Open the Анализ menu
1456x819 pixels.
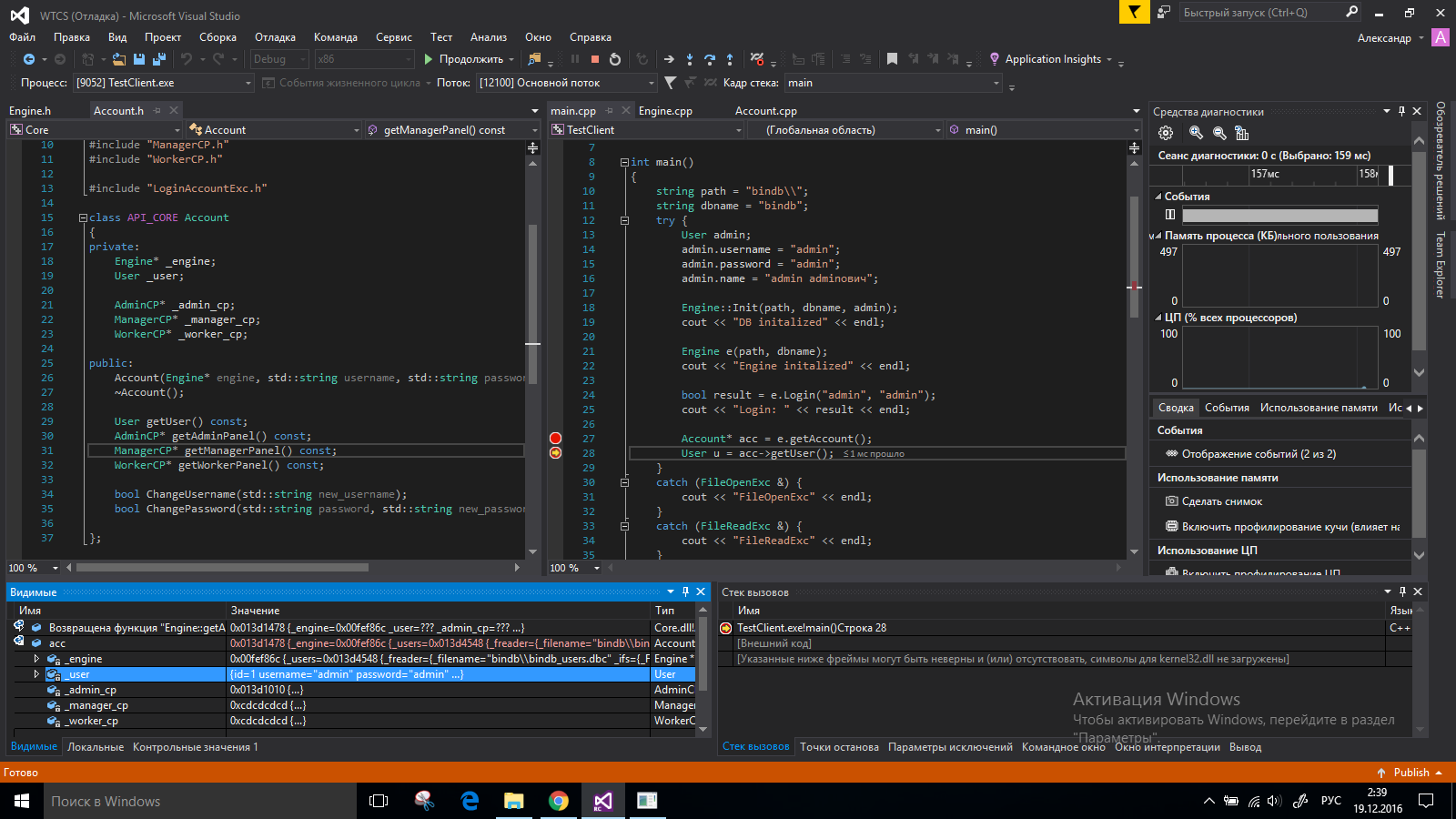488,37
